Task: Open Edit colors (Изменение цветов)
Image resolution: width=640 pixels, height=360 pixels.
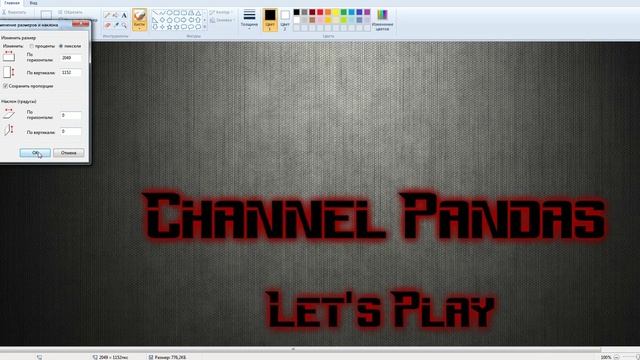Action: coord(382,20)
